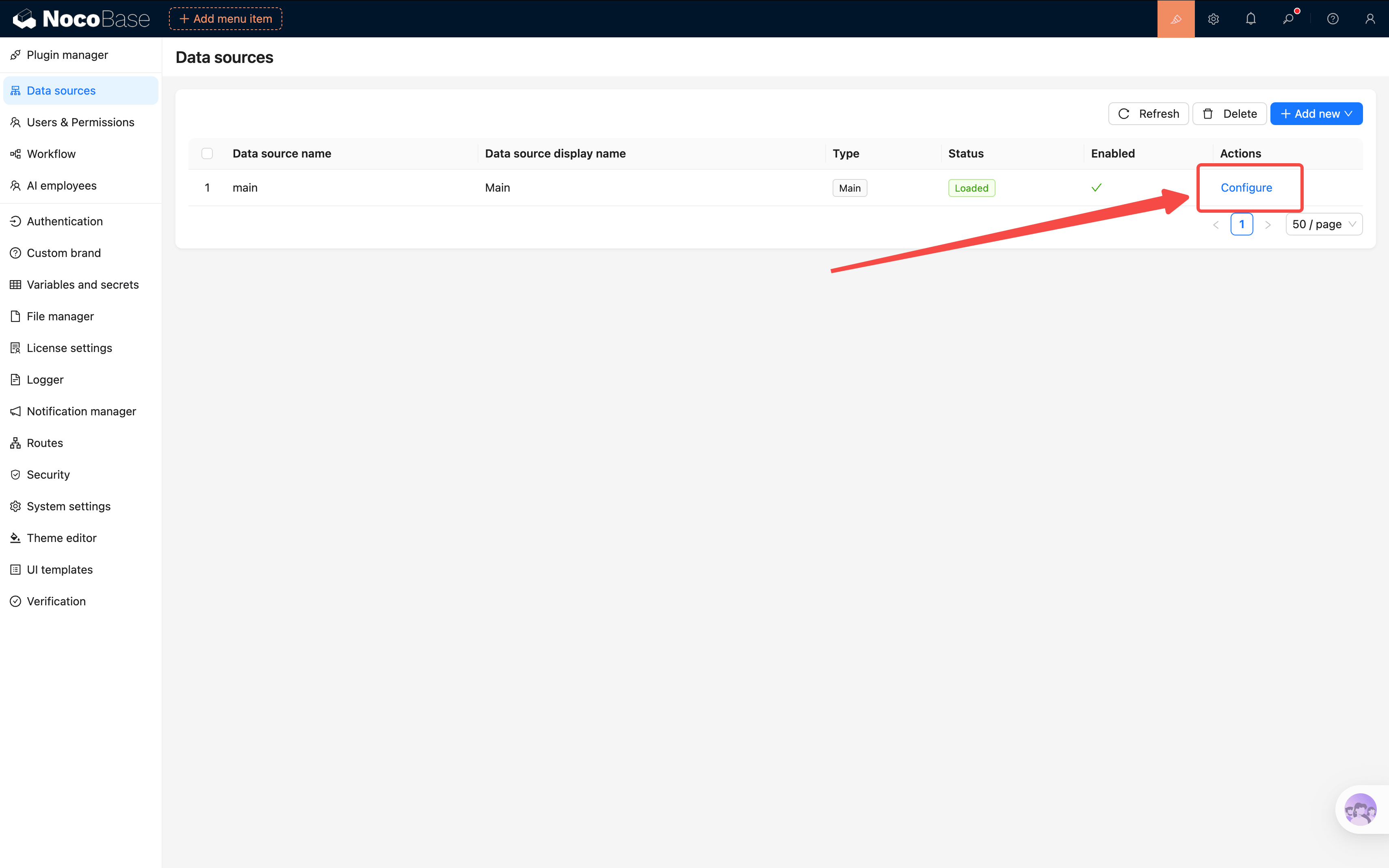Select page number 1 in pagination
Viewport: 1389px width, 868px height.
click(x=1242, y=225)
